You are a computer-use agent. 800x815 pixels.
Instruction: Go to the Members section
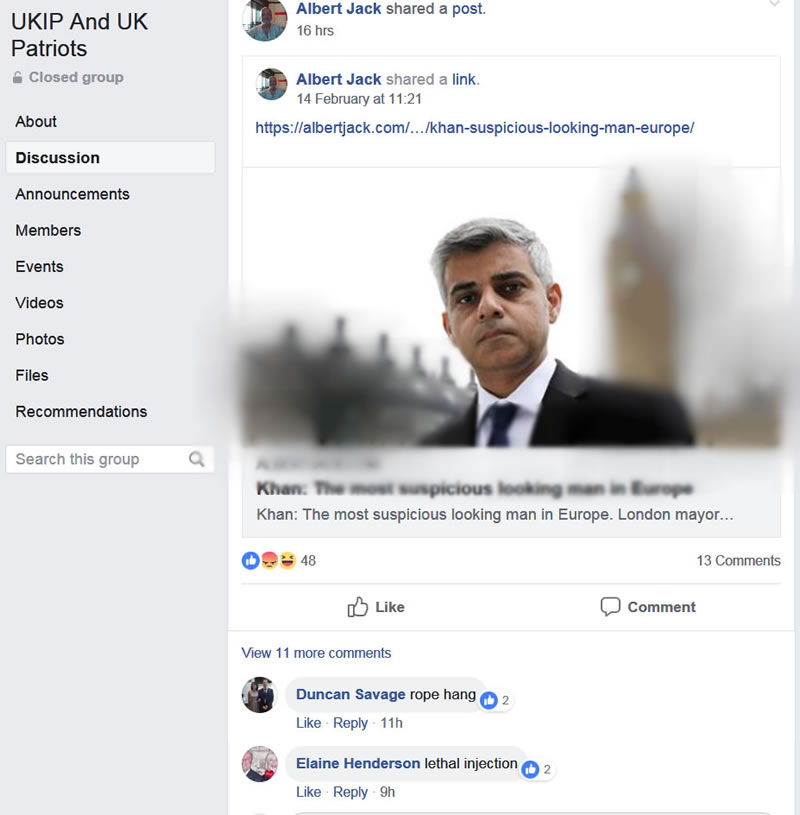[48, 230]
